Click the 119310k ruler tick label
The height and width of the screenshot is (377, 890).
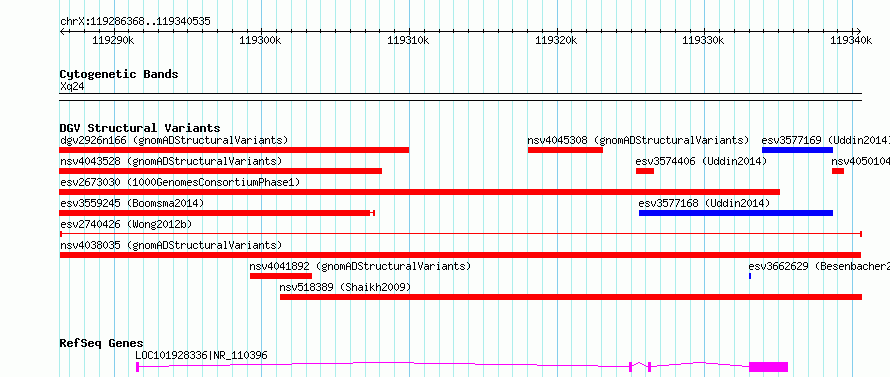tap(409, 41)
